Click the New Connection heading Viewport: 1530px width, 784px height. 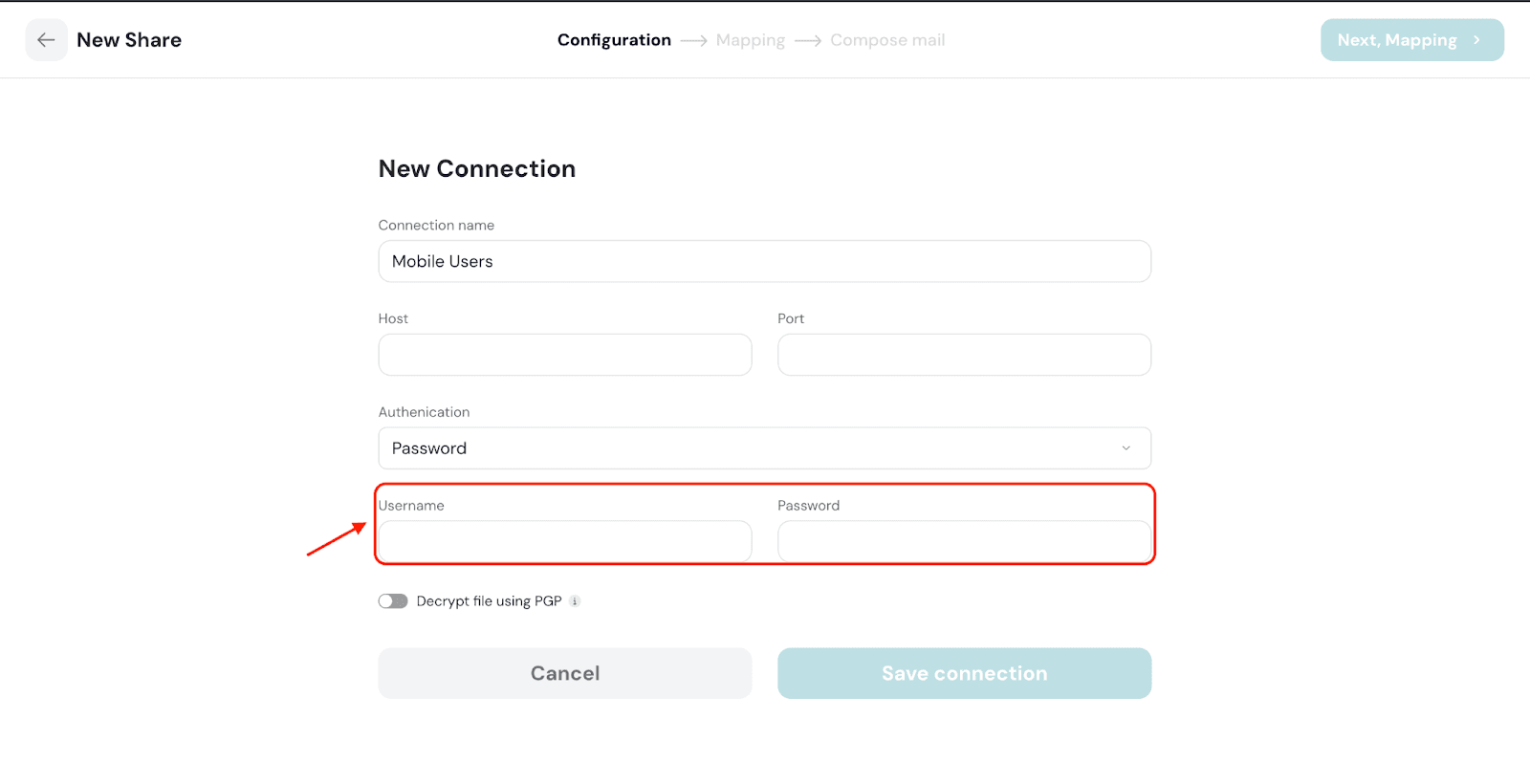[477, 169]
